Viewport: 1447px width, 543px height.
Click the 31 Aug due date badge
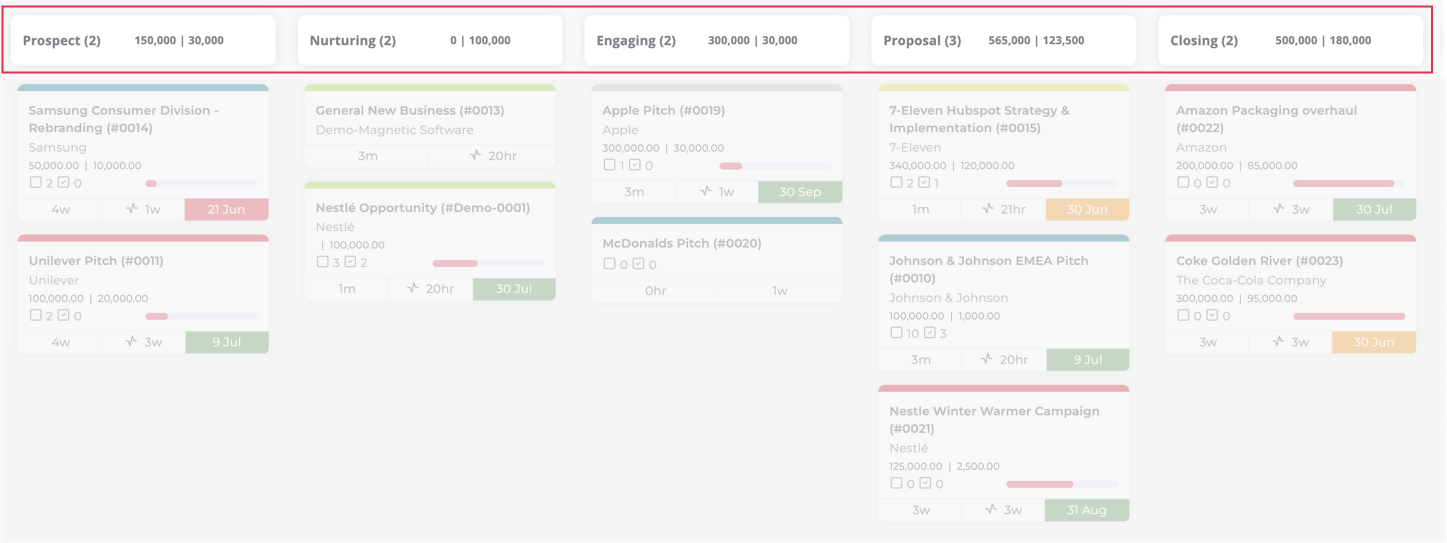coord(1087,510)
